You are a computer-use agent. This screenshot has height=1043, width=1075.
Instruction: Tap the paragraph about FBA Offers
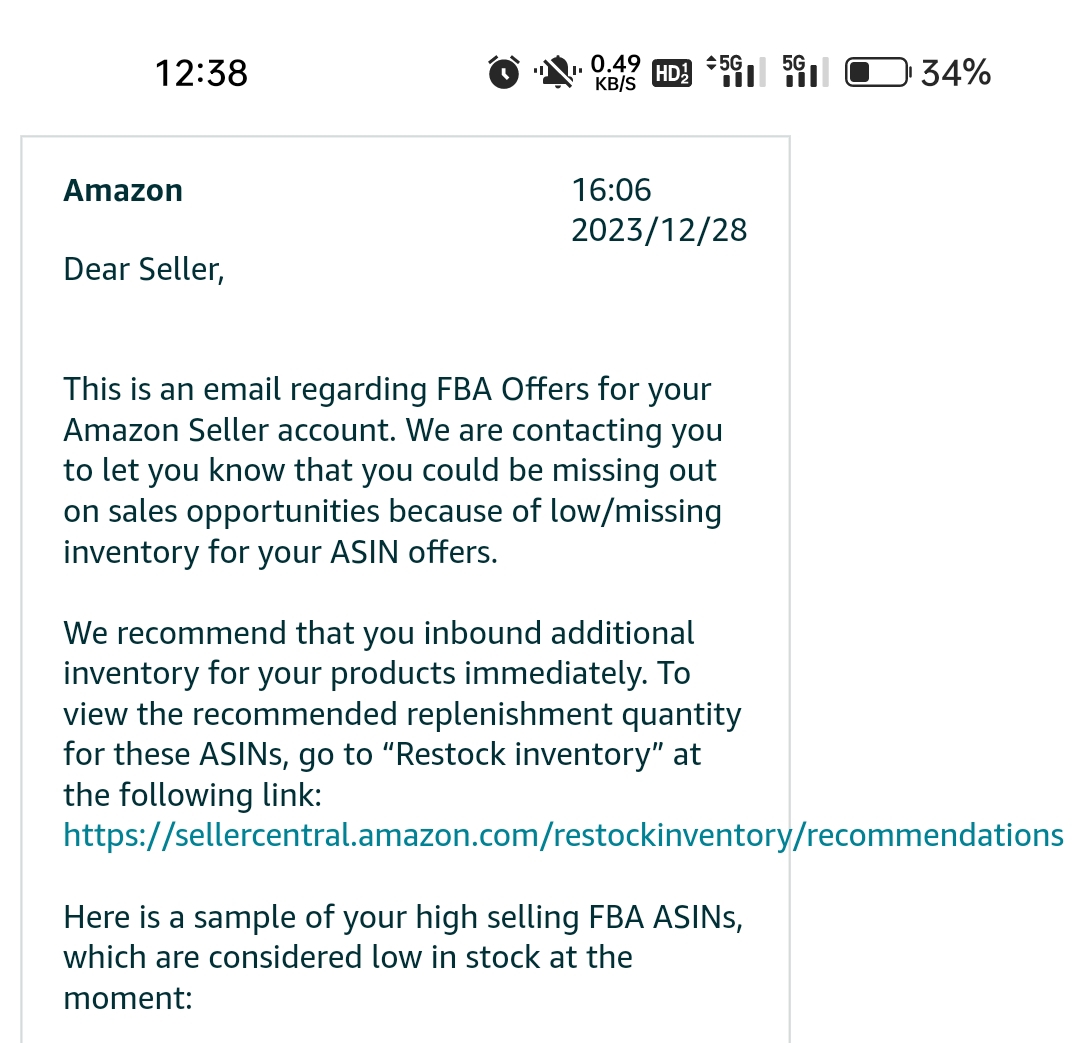[x=393, y=470]
